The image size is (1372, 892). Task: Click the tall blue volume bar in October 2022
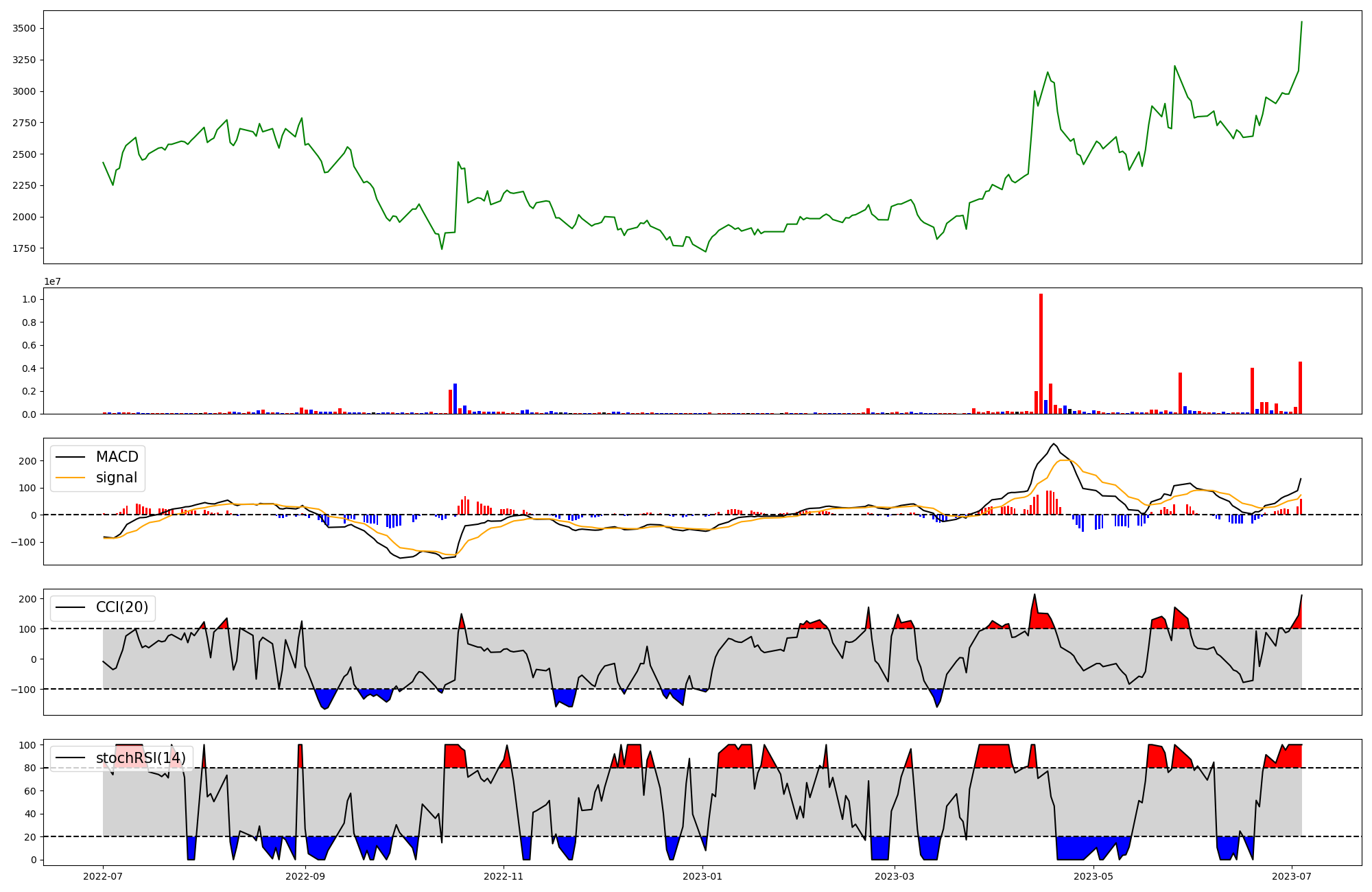pyautogui.click(x=455, y=399)
